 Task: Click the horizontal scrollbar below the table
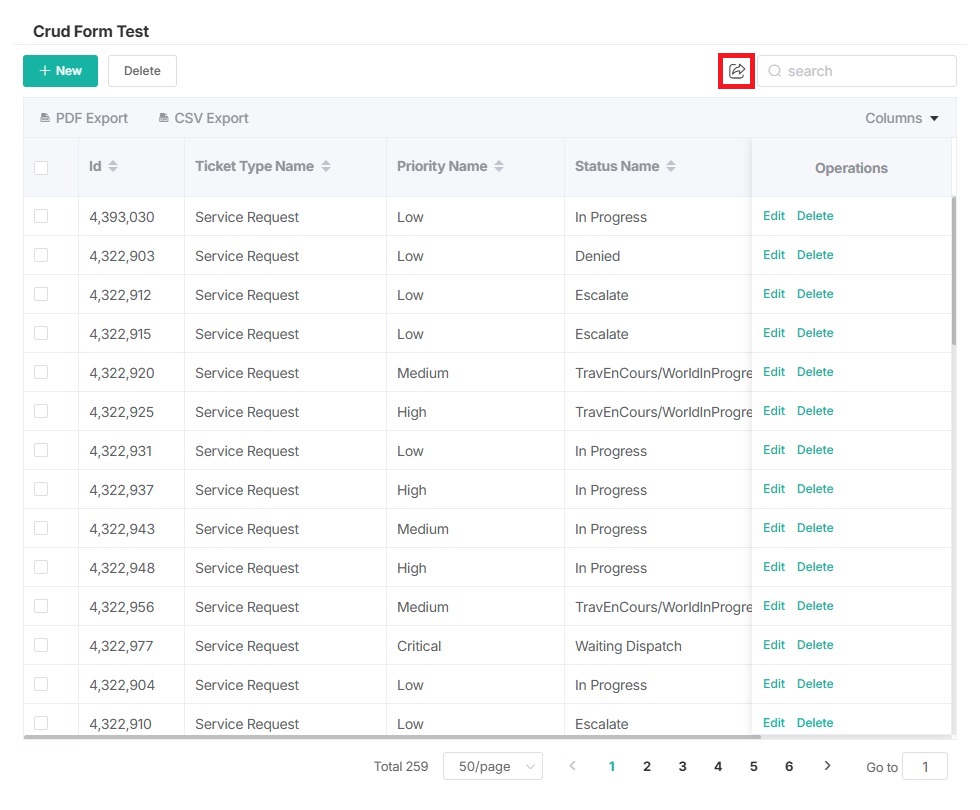click(390, 738)
